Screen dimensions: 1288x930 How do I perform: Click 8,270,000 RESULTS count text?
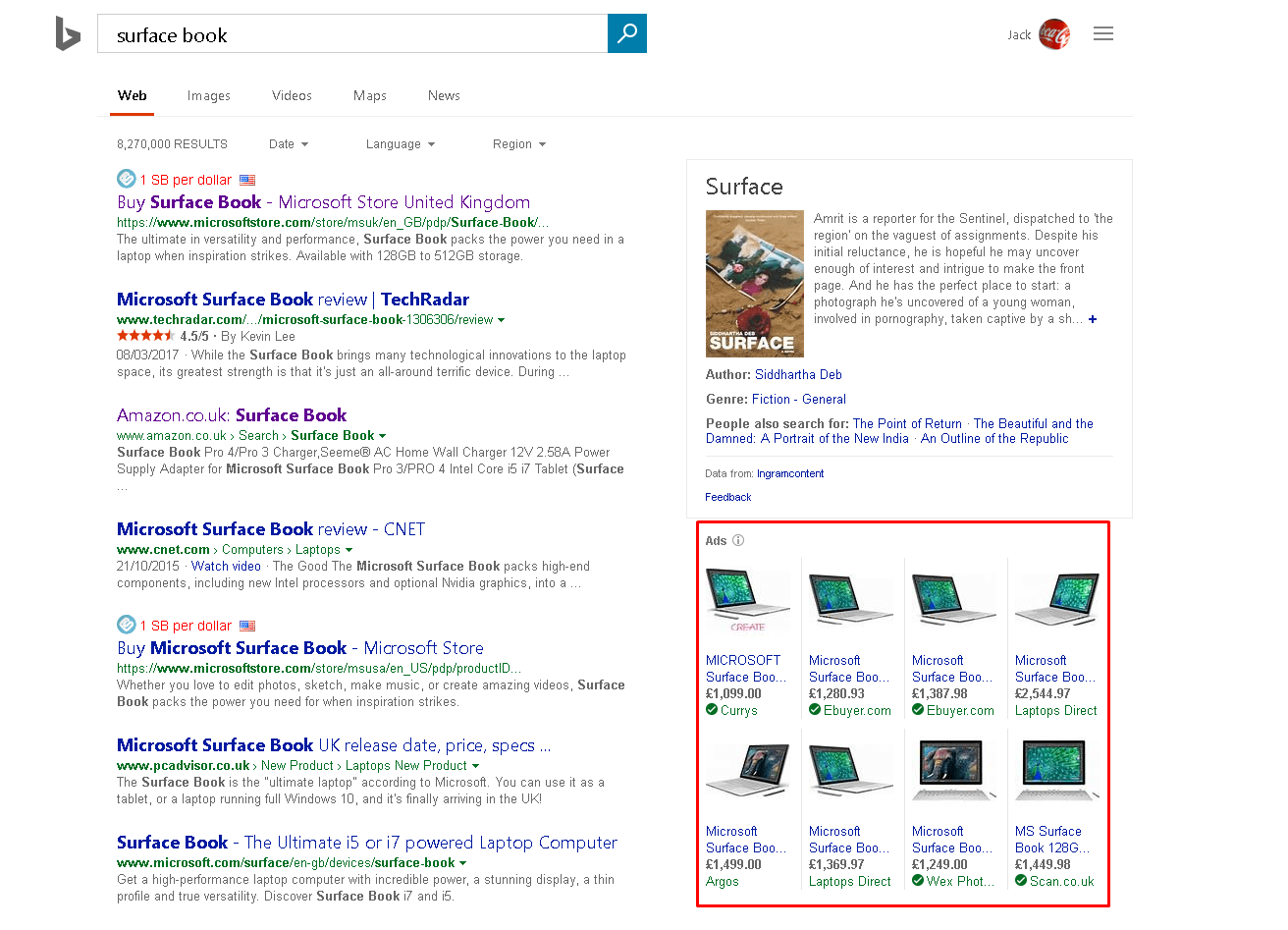172,144
